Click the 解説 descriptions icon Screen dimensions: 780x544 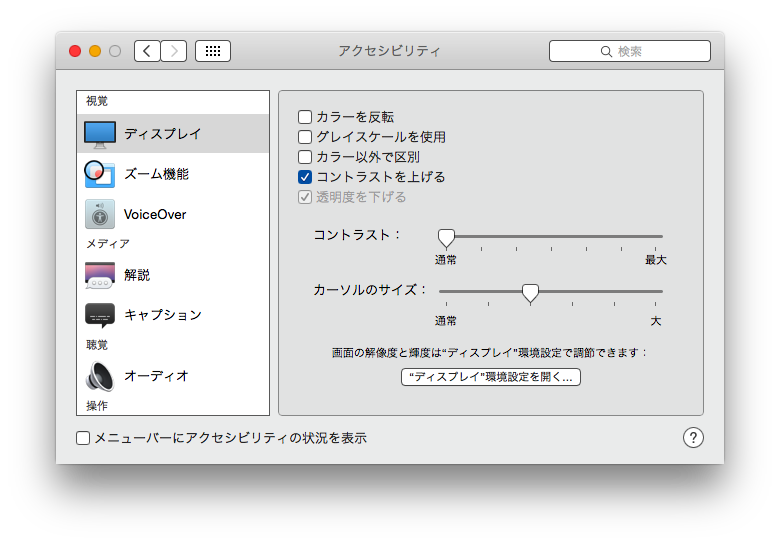coord(100,275)
